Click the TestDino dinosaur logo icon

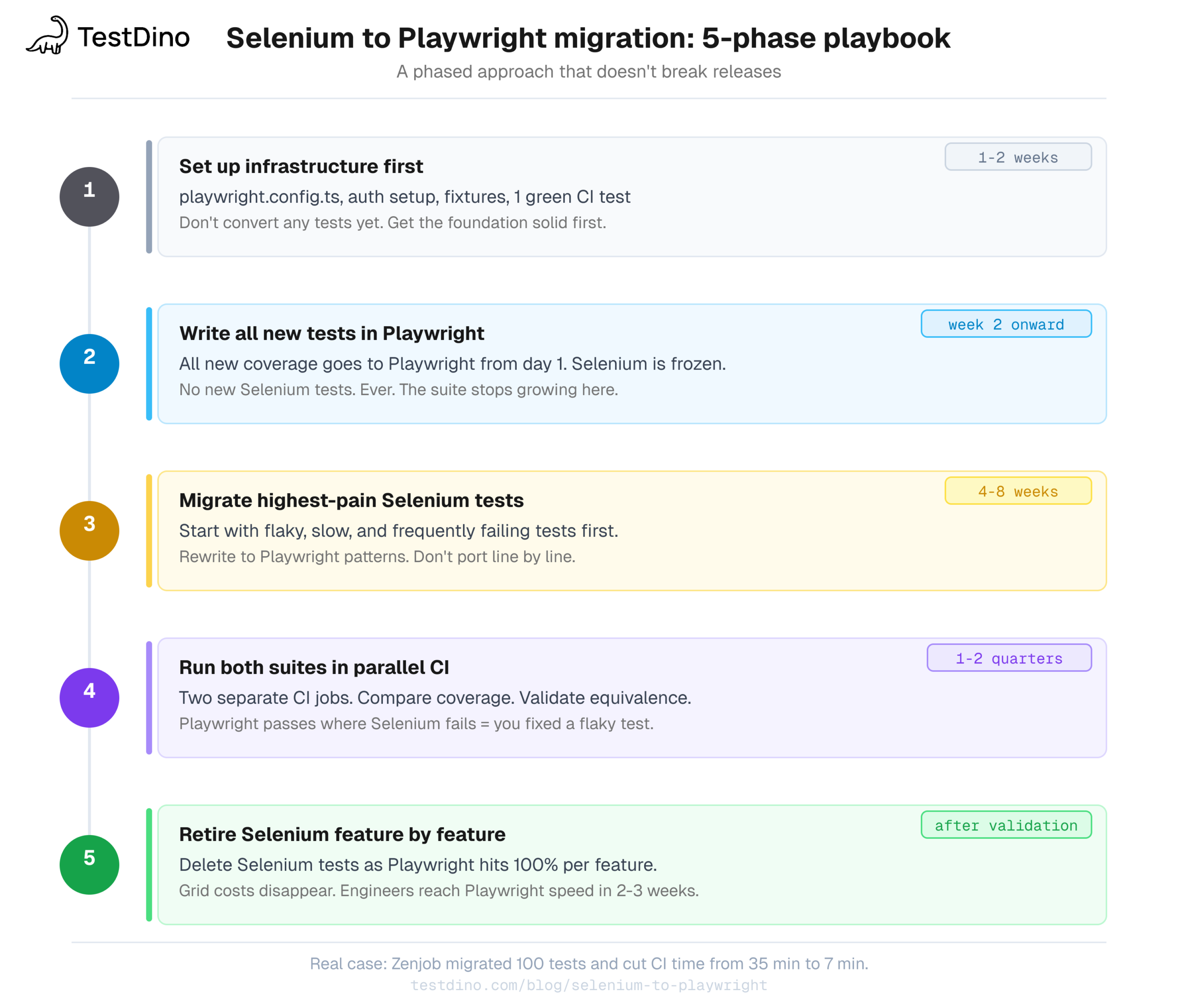tap(48, 36)
